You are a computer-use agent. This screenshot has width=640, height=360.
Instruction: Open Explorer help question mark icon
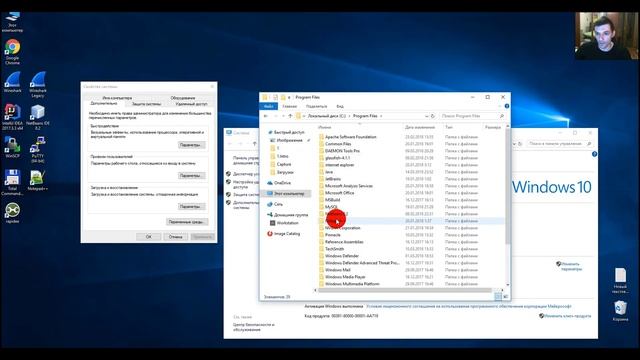tap(507, 106)
